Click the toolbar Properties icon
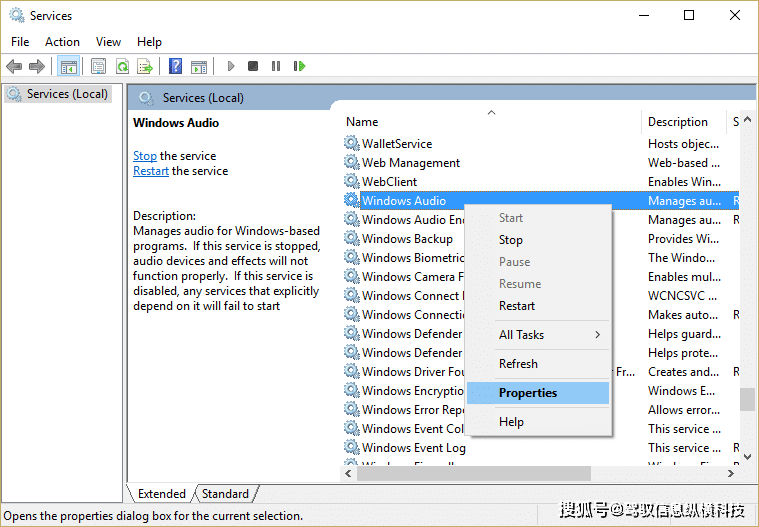 point(98,67)
